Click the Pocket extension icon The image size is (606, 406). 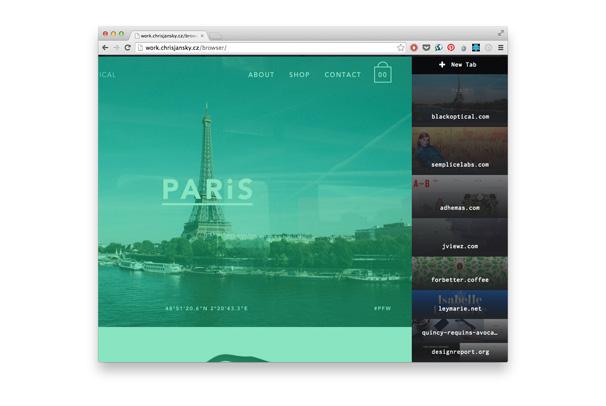coord(426,48)
